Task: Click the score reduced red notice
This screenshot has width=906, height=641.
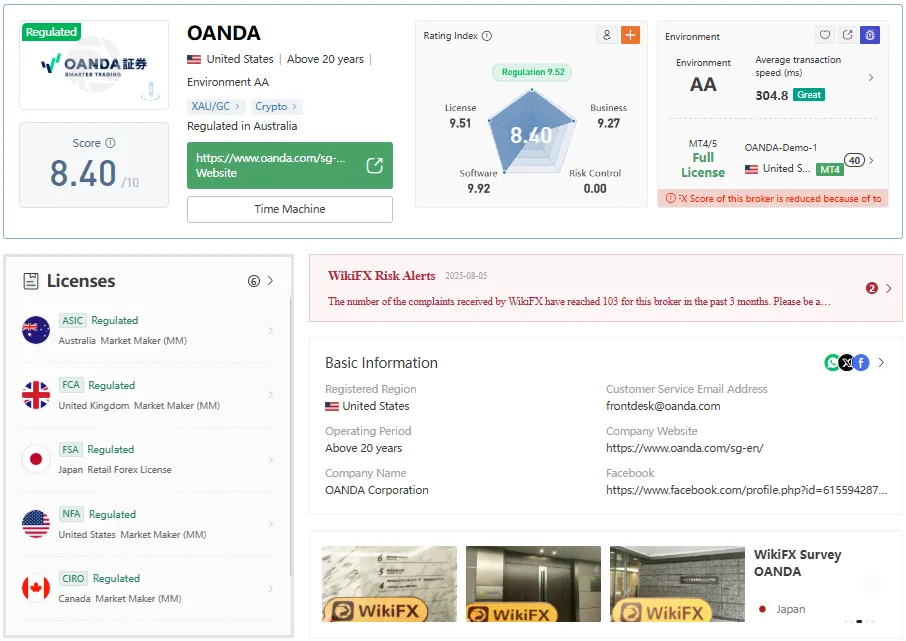Action: 773,198
